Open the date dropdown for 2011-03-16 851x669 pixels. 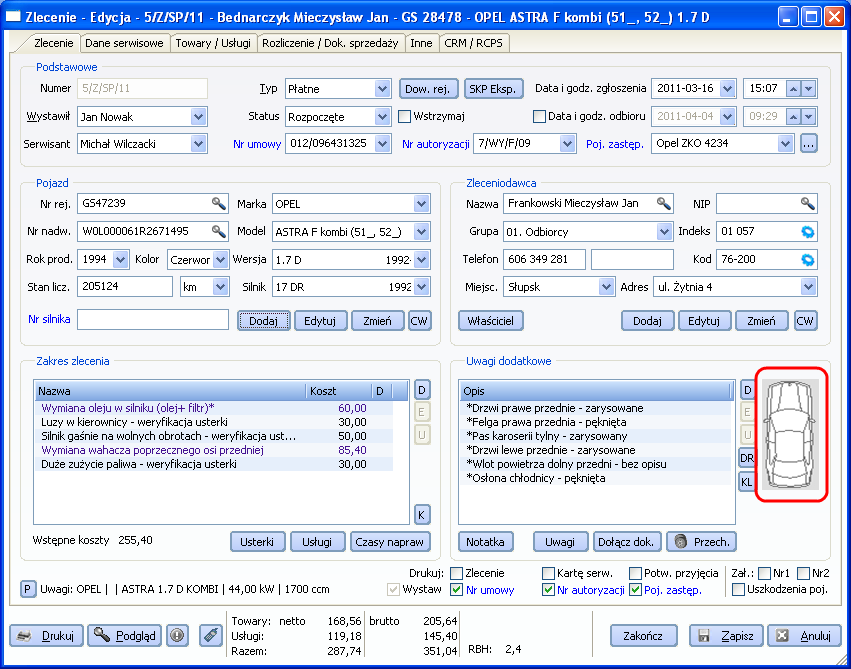click(728, 88)
